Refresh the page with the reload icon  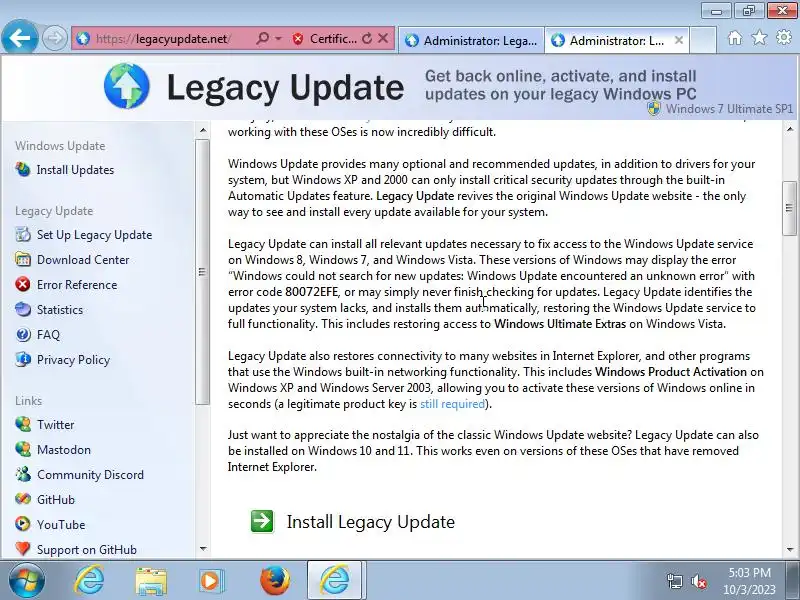click(367, 38)
